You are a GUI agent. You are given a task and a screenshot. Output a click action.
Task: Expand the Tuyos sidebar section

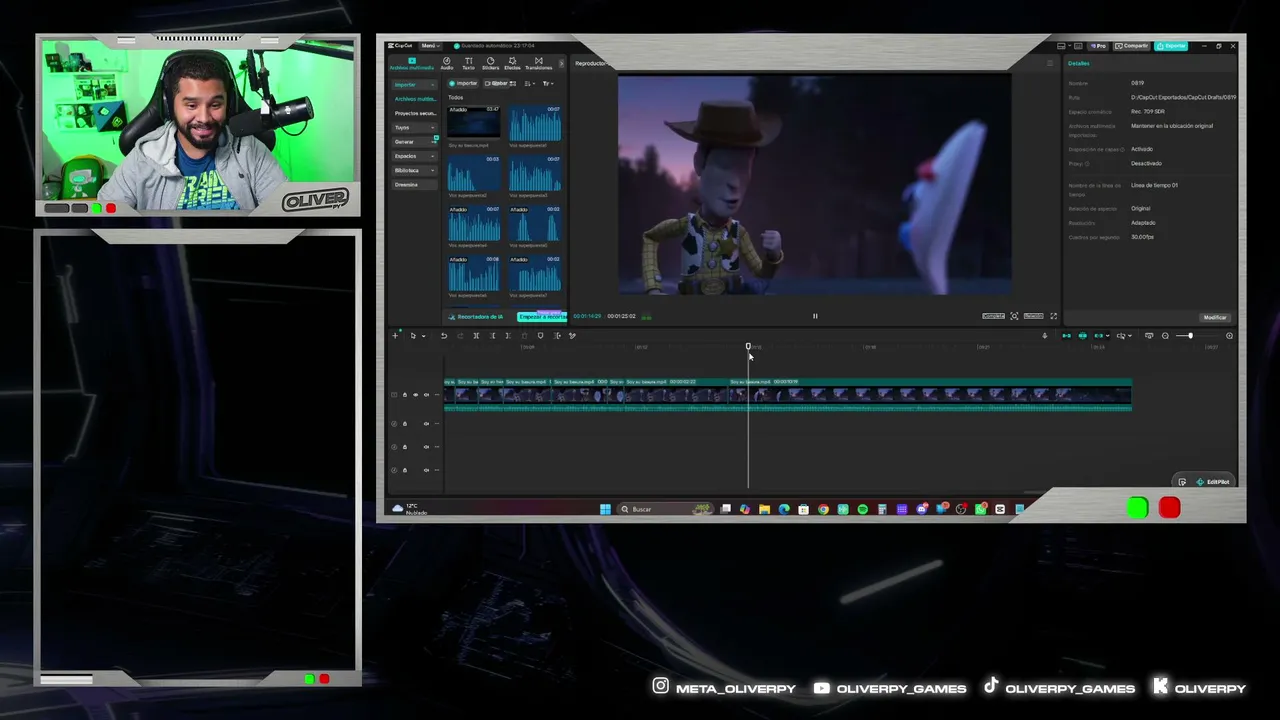coord(413,127)
